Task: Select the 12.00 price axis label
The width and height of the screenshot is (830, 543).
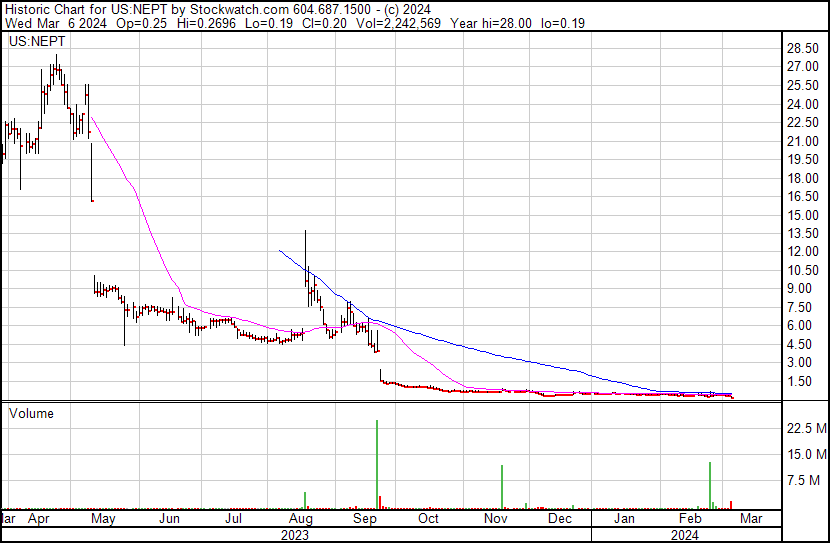Action: [x=803, y=251]
